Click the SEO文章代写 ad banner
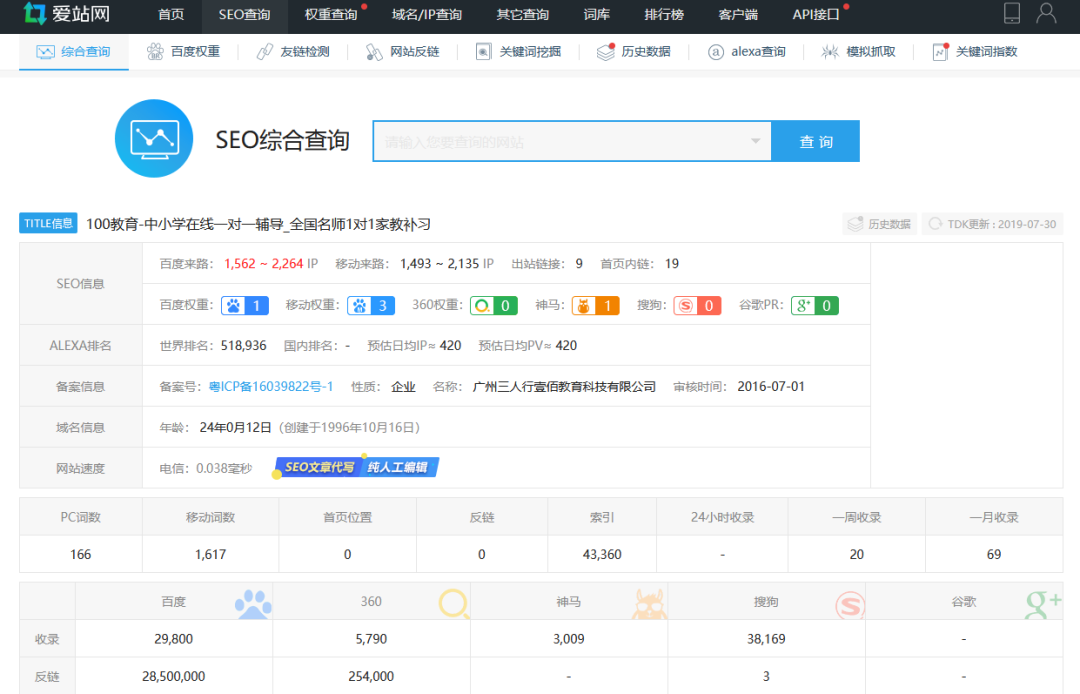 (x=318, y=467)
